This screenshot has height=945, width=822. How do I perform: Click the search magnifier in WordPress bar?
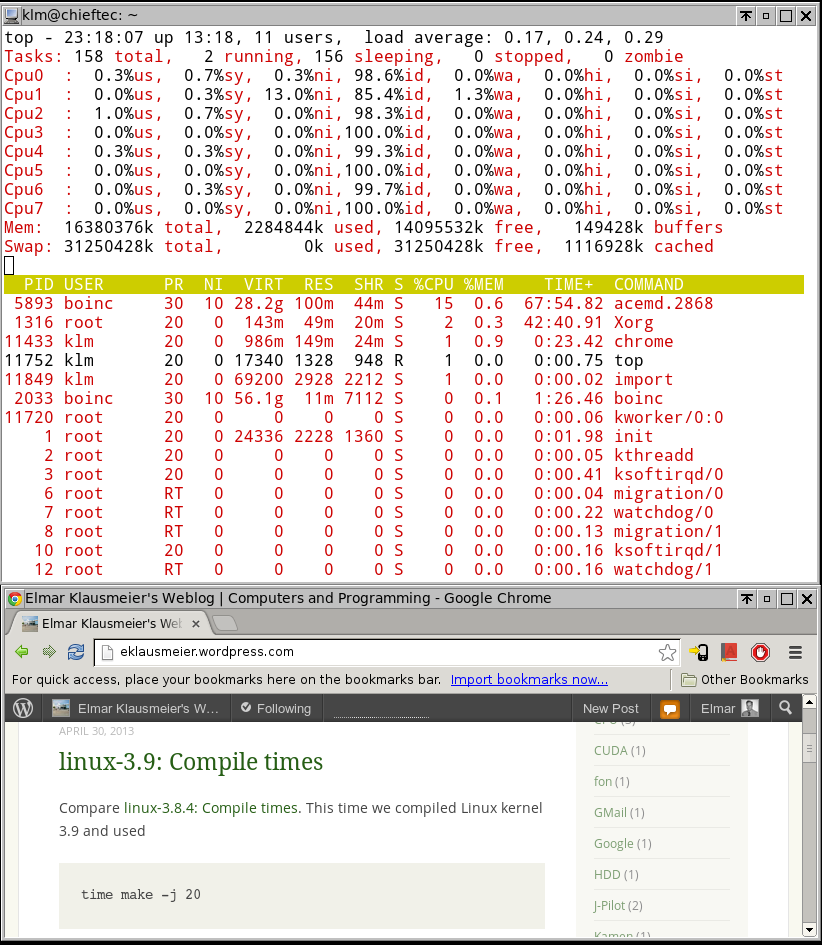click(x=786, y=708)
